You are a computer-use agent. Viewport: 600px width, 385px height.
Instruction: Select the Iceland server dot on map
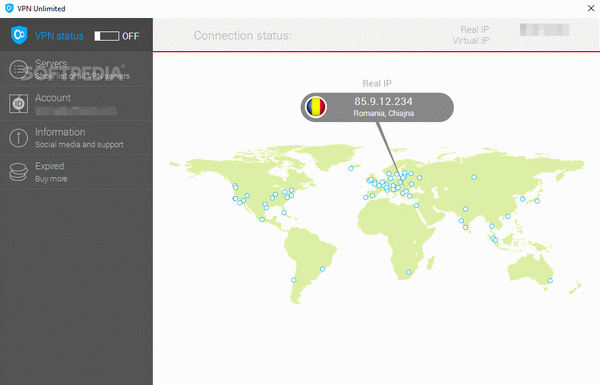point(351,168)
